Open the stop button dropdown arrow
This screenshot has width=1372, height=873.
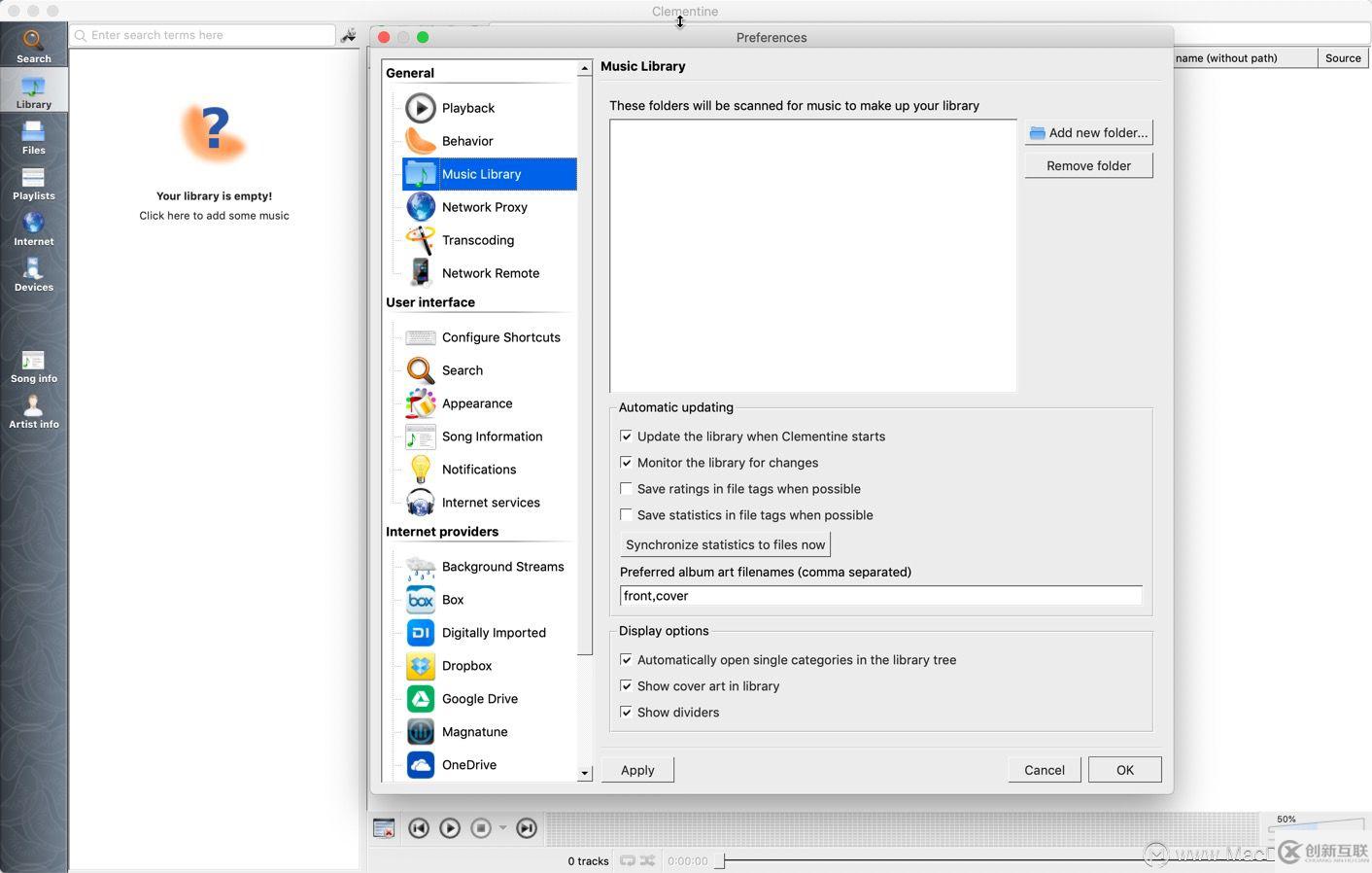502,828
